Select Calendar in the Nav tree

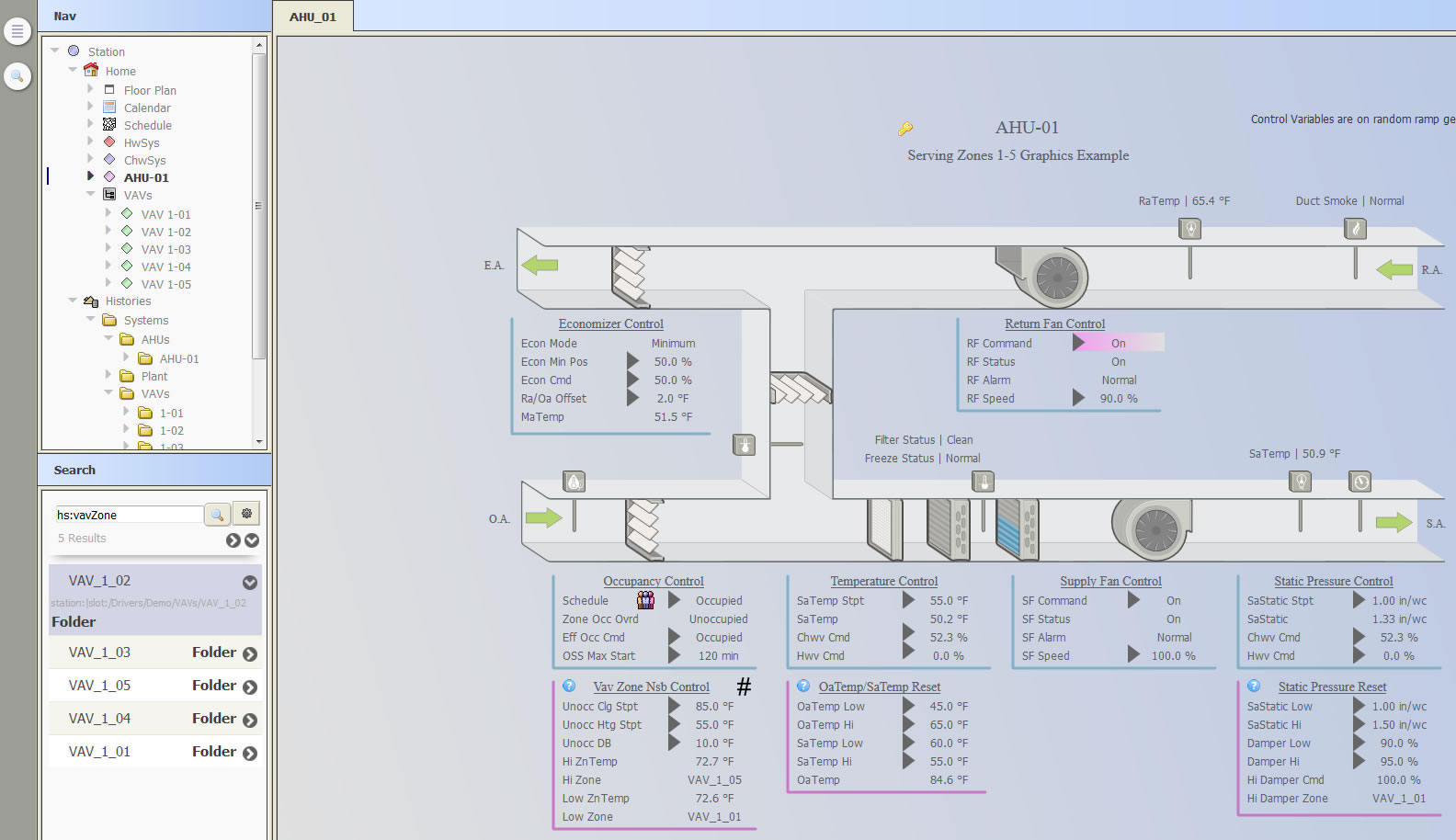147,108
